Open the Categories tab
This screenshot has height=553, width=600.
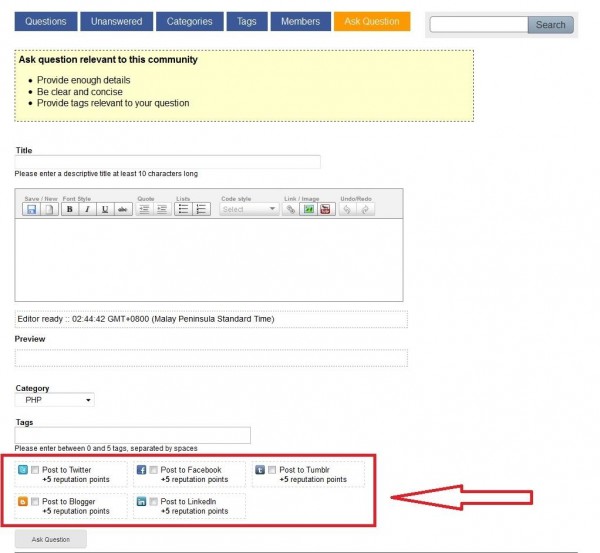click(190, 21)
